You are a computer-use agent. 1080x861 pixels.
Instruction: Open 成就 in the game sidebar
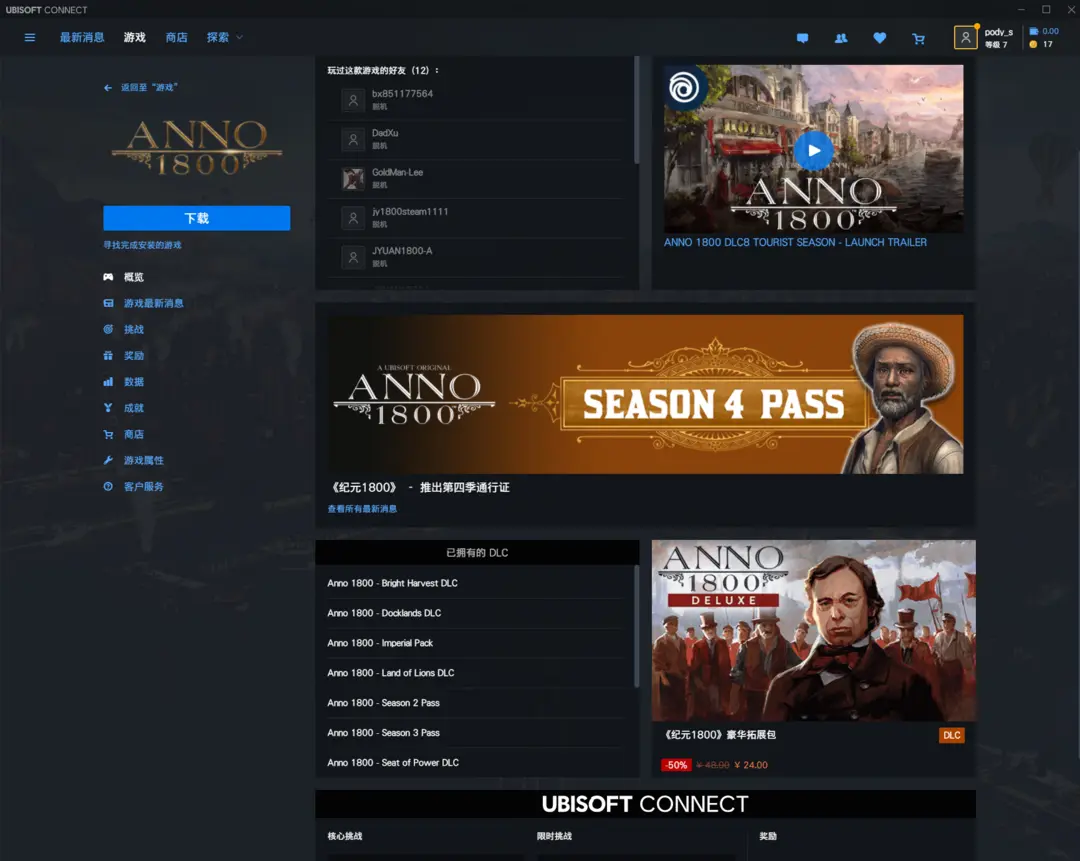(134, 408)
